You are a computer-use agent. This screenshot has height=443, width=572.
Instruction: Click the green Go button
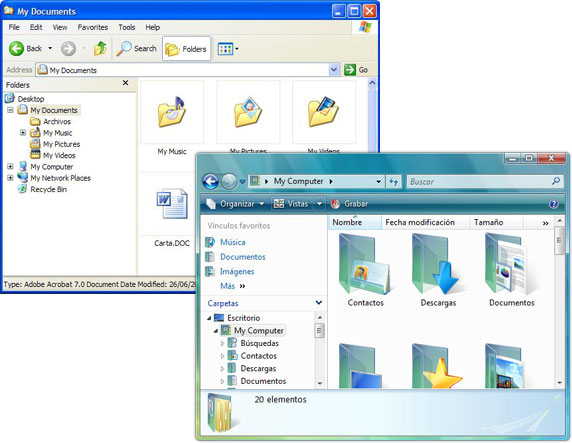pos(356,70)
